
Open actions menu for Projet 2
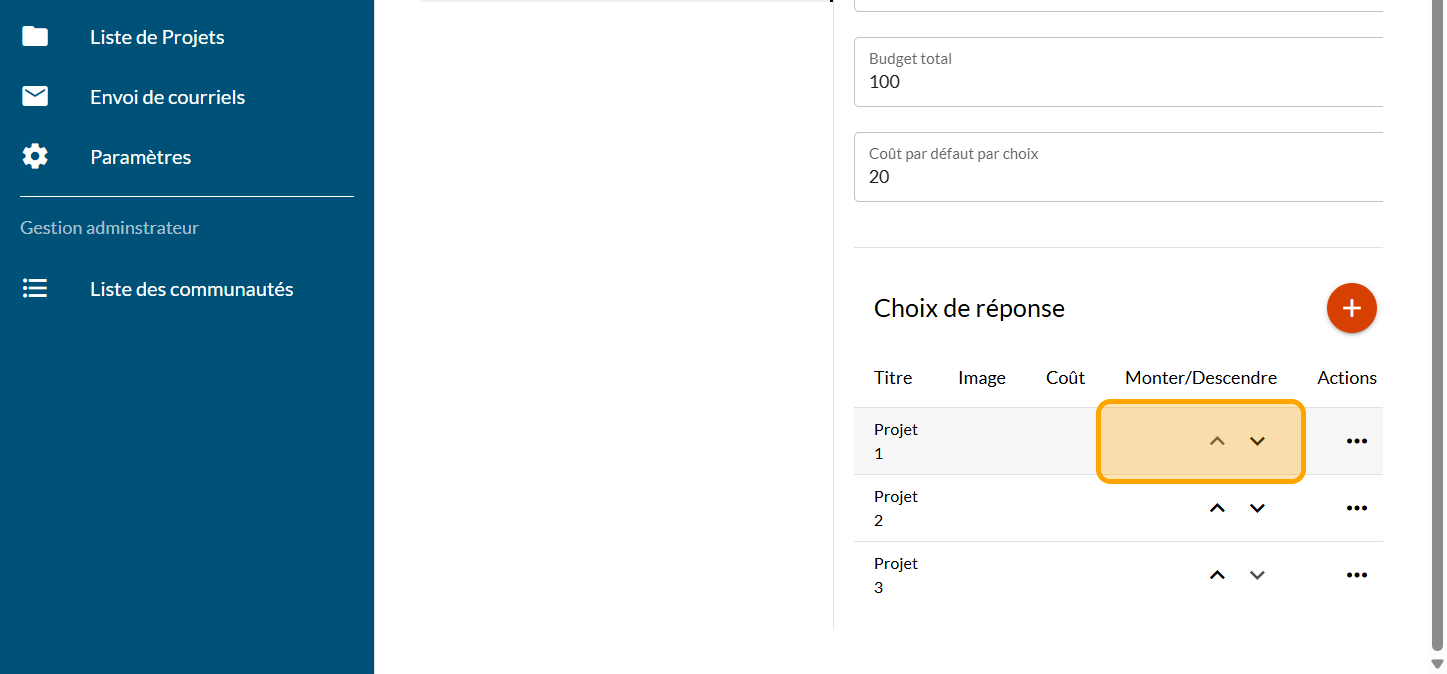point(1356,508)
